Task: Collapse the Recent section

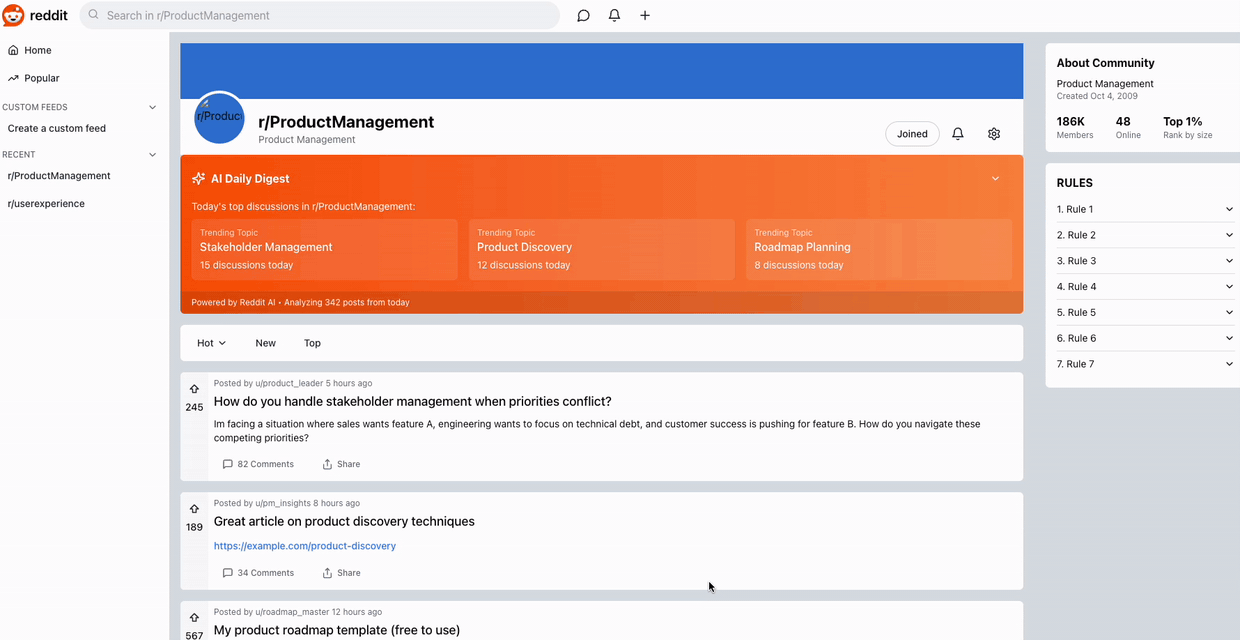Action: (153, 155)
